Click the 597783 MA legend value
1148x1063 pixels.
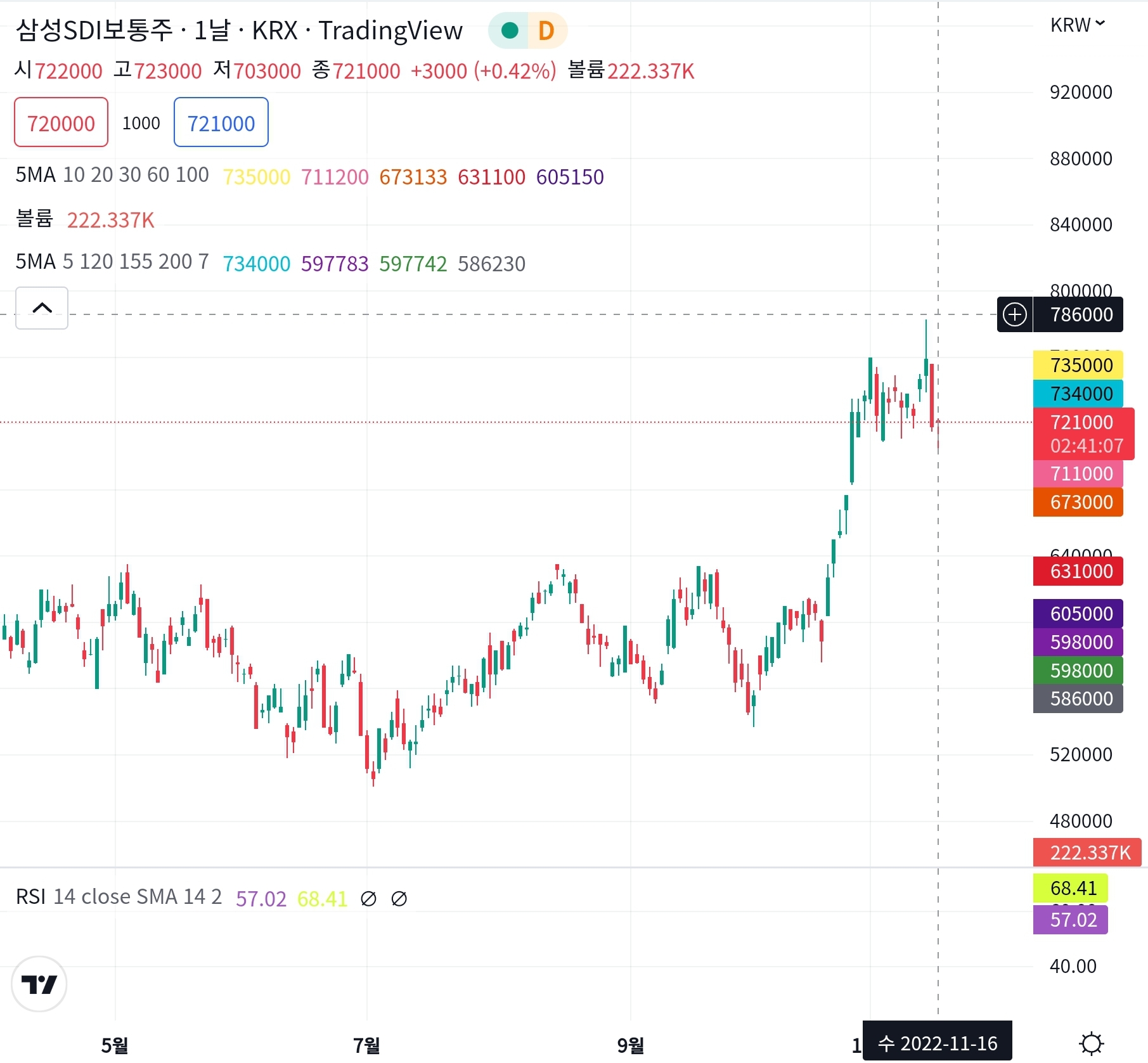tap(335, 264)
